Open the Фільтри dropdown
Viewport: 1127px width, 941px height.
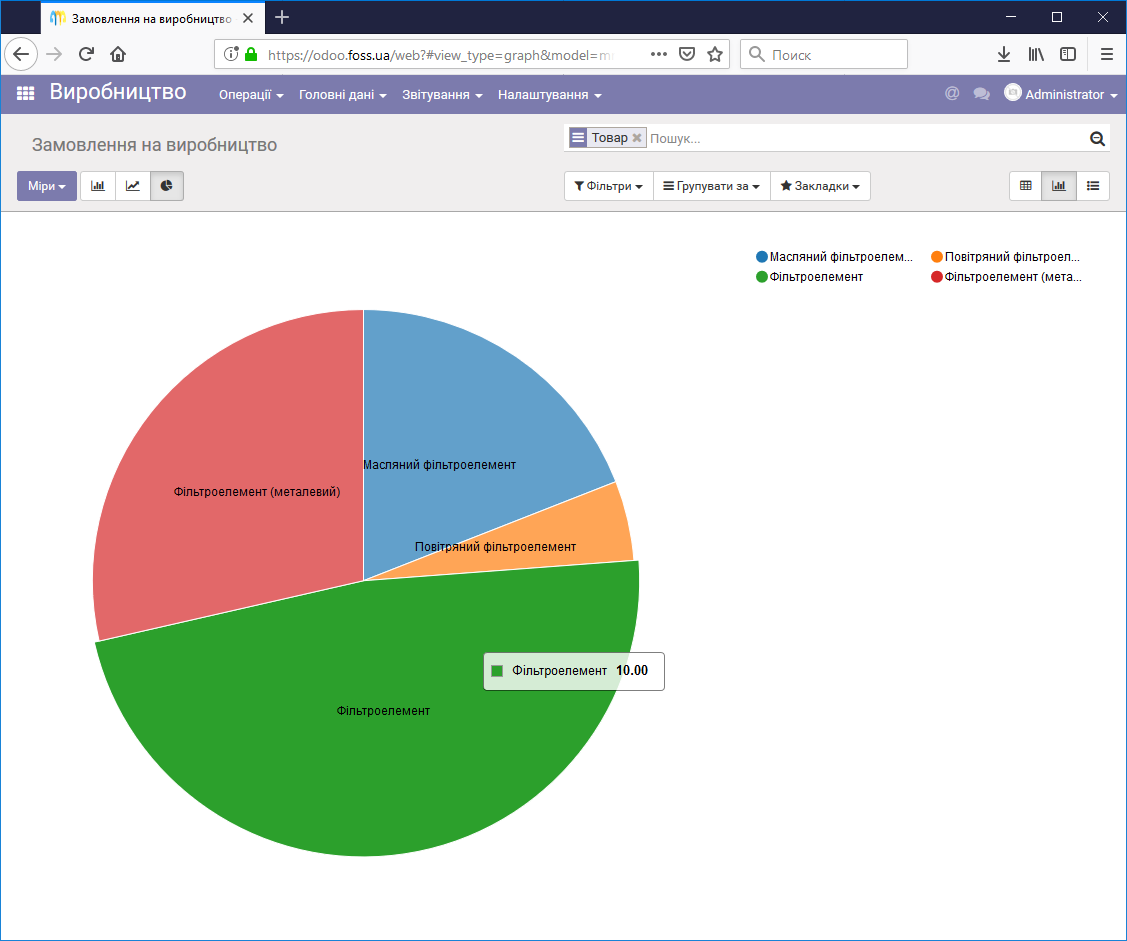click(x=609, y=186)
